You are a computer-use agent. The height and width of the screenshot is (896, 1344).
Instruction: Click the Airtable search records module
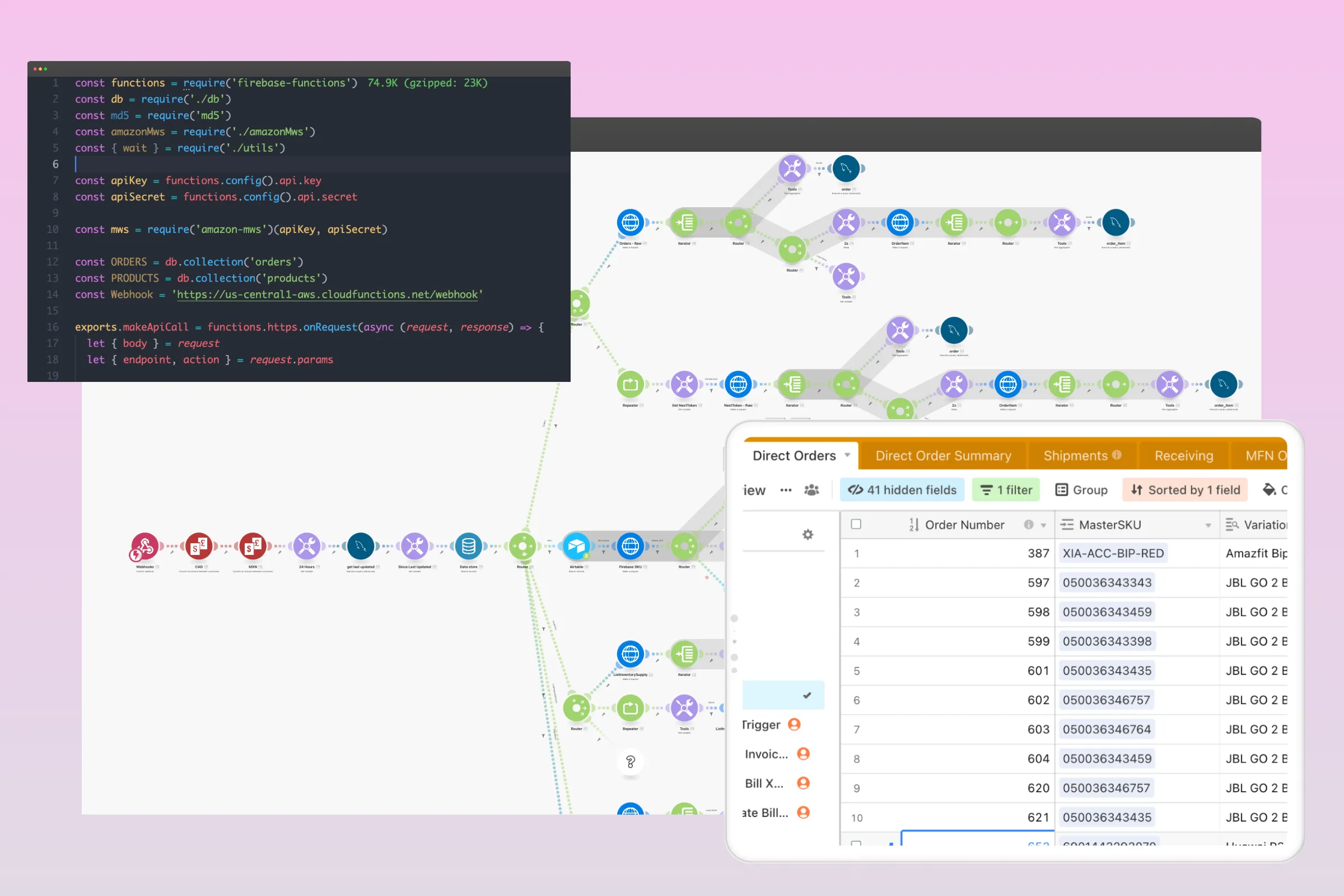click(x=576, y=547)
